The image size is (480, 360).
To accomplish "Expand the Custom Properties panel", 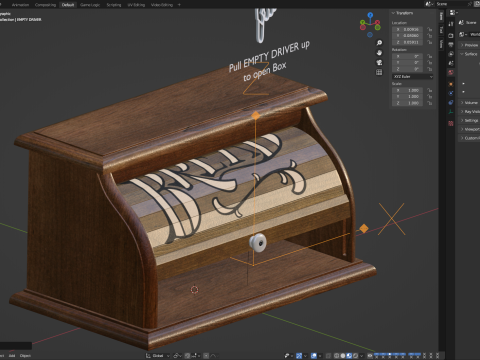I will pos(469,138).
